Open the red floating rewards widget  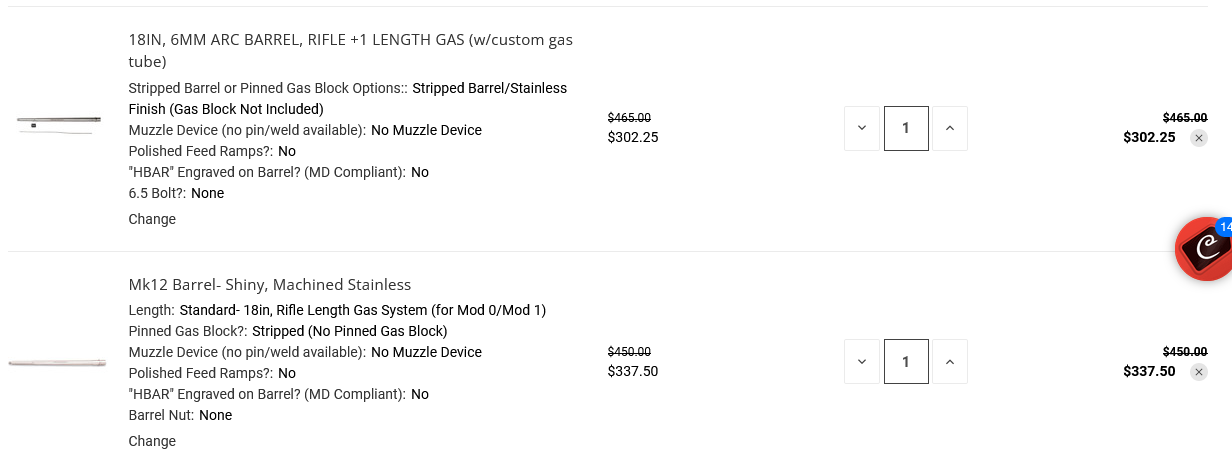pos(1205,250)
